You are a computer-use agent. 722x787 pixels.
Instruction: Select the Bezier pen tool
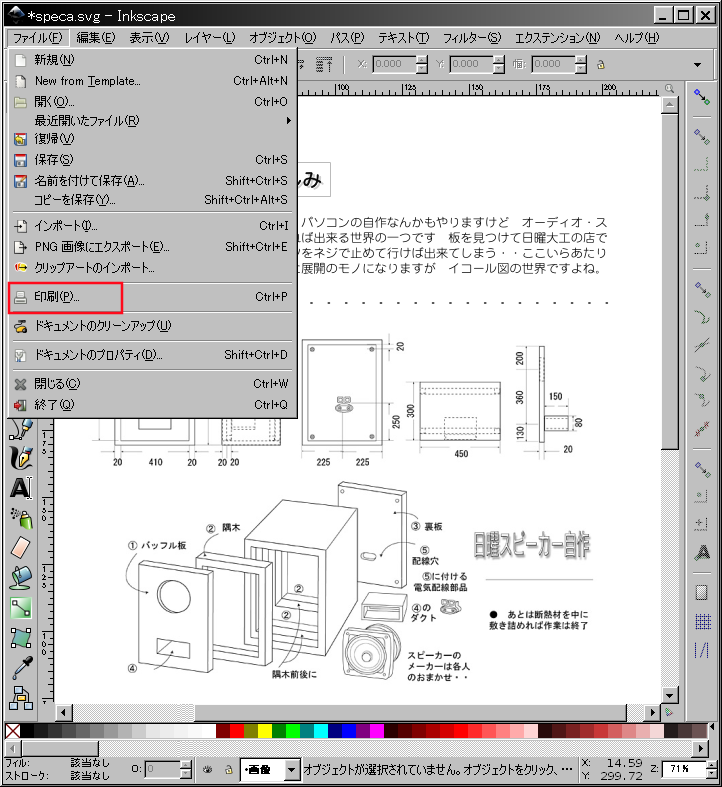[x=21, y=428]
